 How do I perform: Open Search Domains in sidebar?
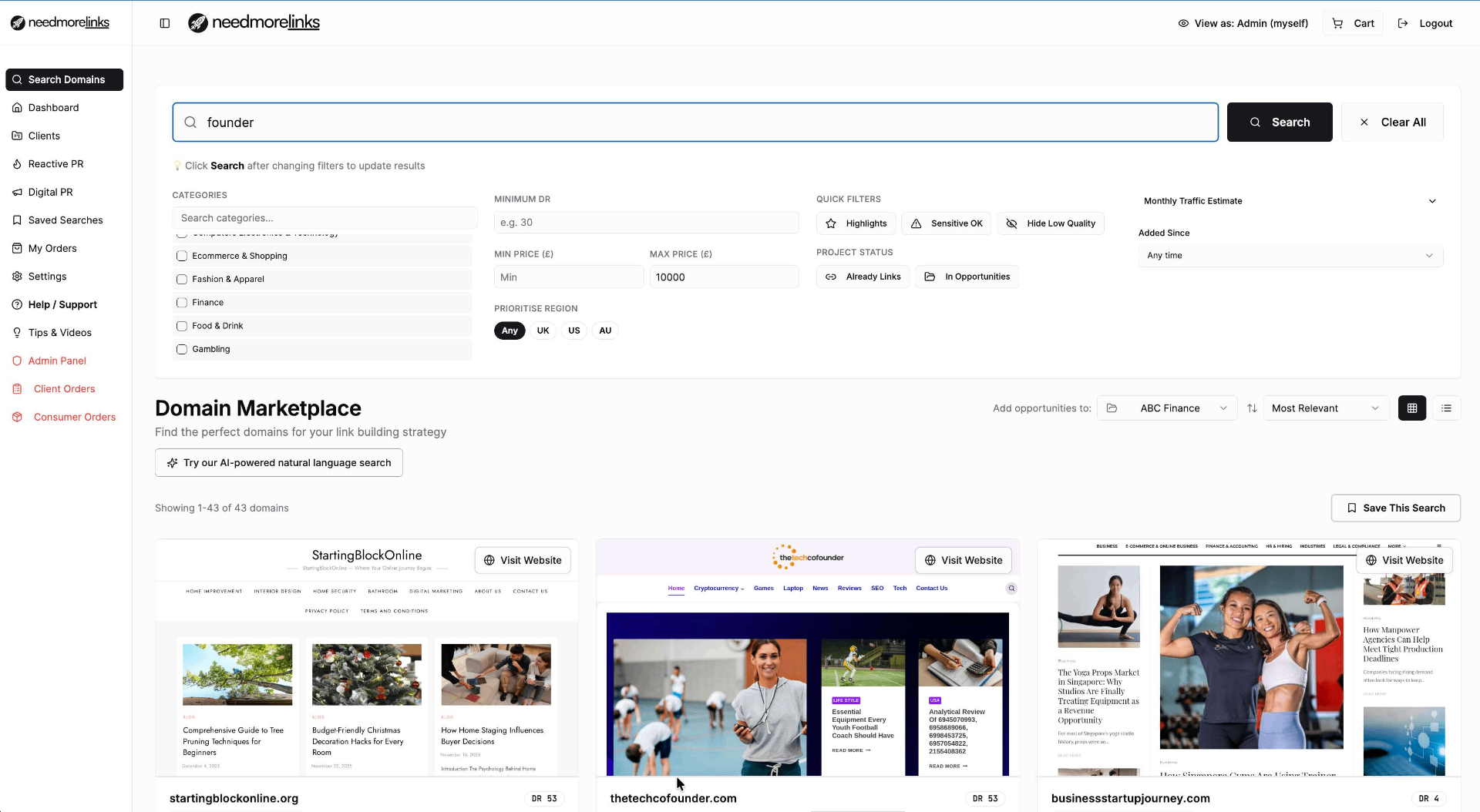(64, 79)
